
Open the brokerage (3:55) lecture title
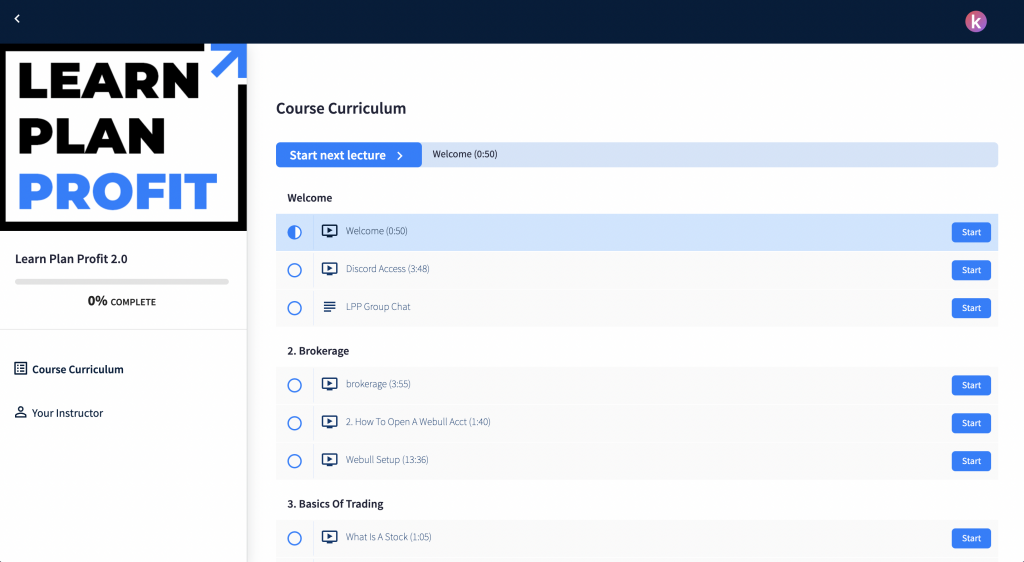click(378, 384)
